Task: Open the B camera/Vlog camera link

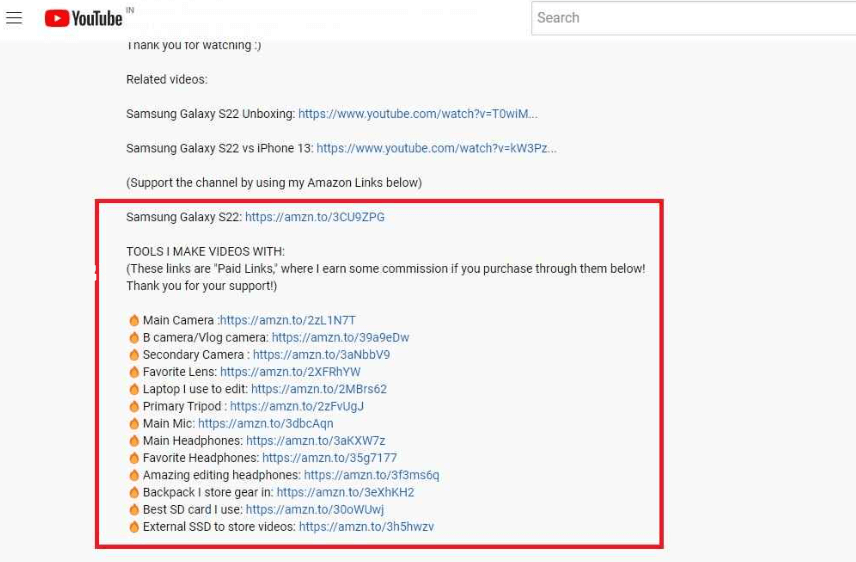Action: (340, 338)
